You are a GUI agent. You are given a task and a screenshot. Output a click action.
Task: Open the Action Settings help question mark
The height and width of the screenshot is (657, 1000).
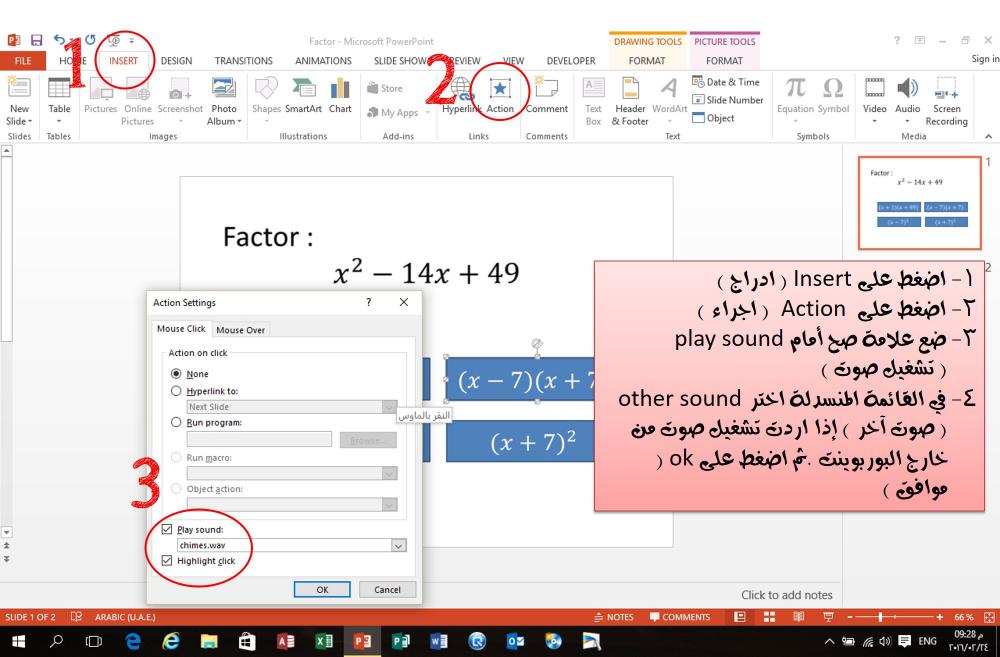click(369, 302)
